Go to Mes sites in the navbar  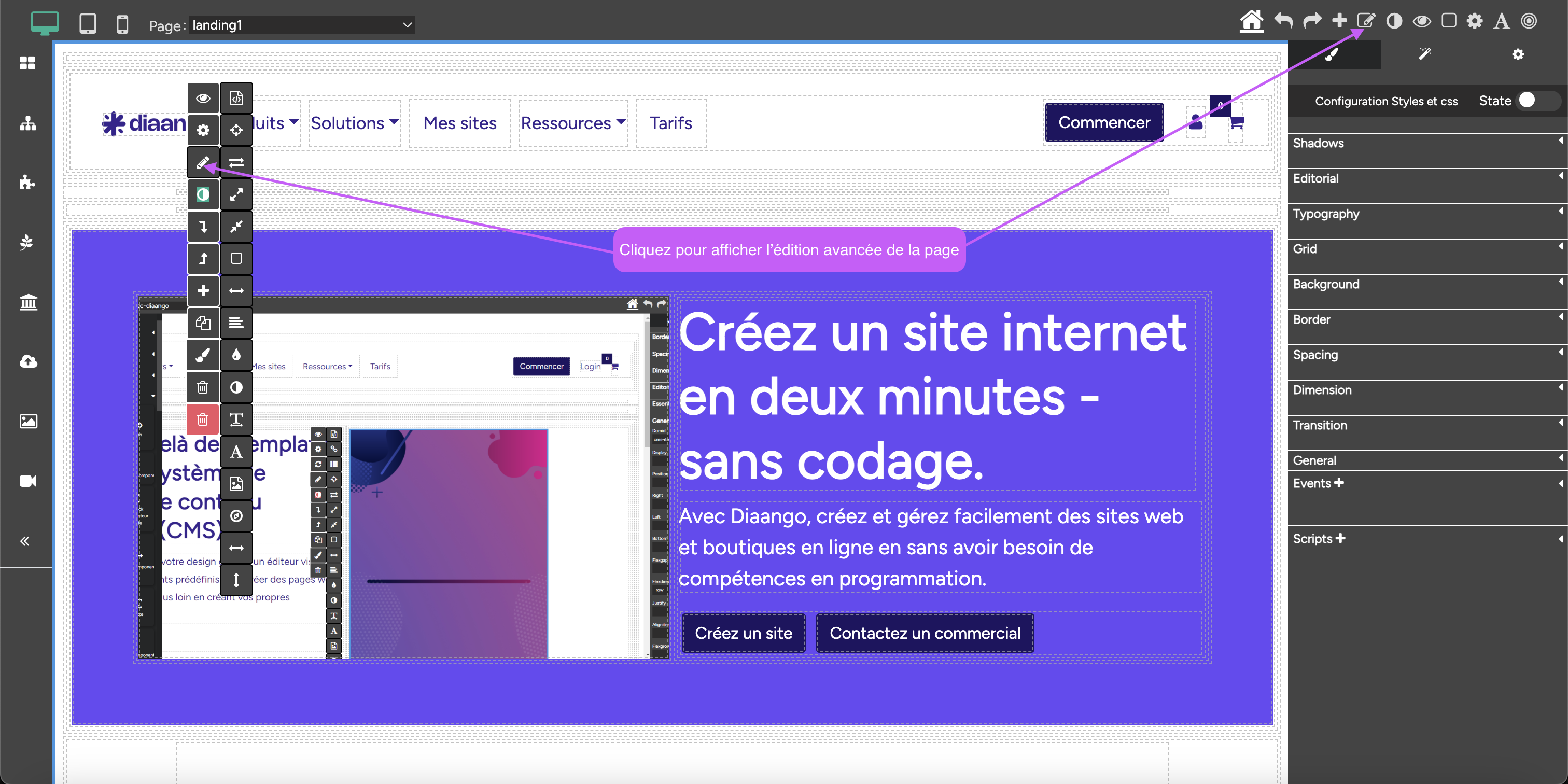[x=459, y=123]
